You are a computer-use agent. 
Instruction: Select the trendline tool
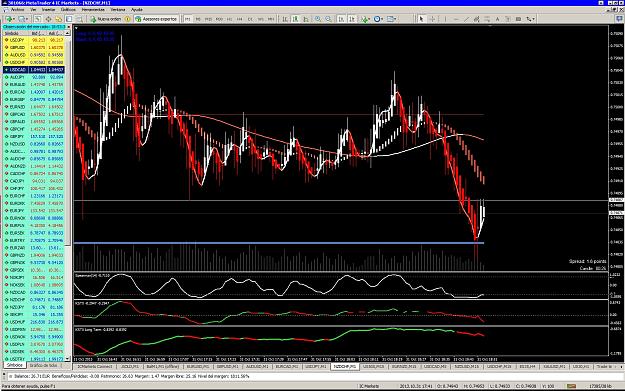point(466,19)
